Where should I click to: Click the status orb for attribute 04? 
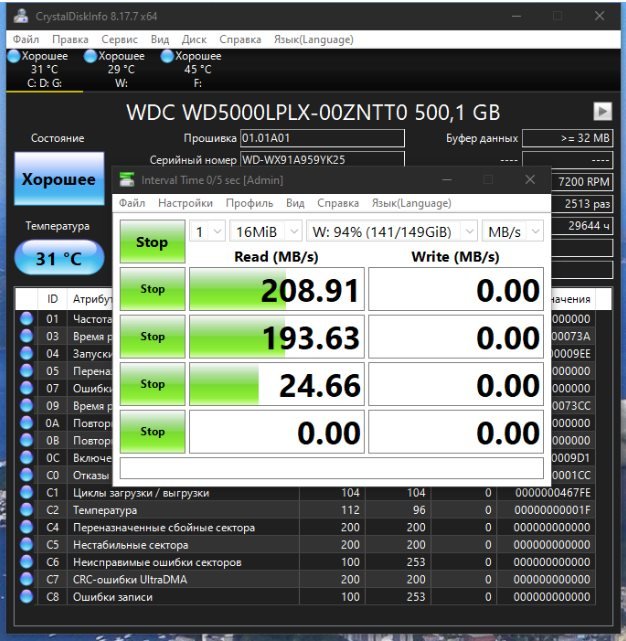click(x=27, y=353)
